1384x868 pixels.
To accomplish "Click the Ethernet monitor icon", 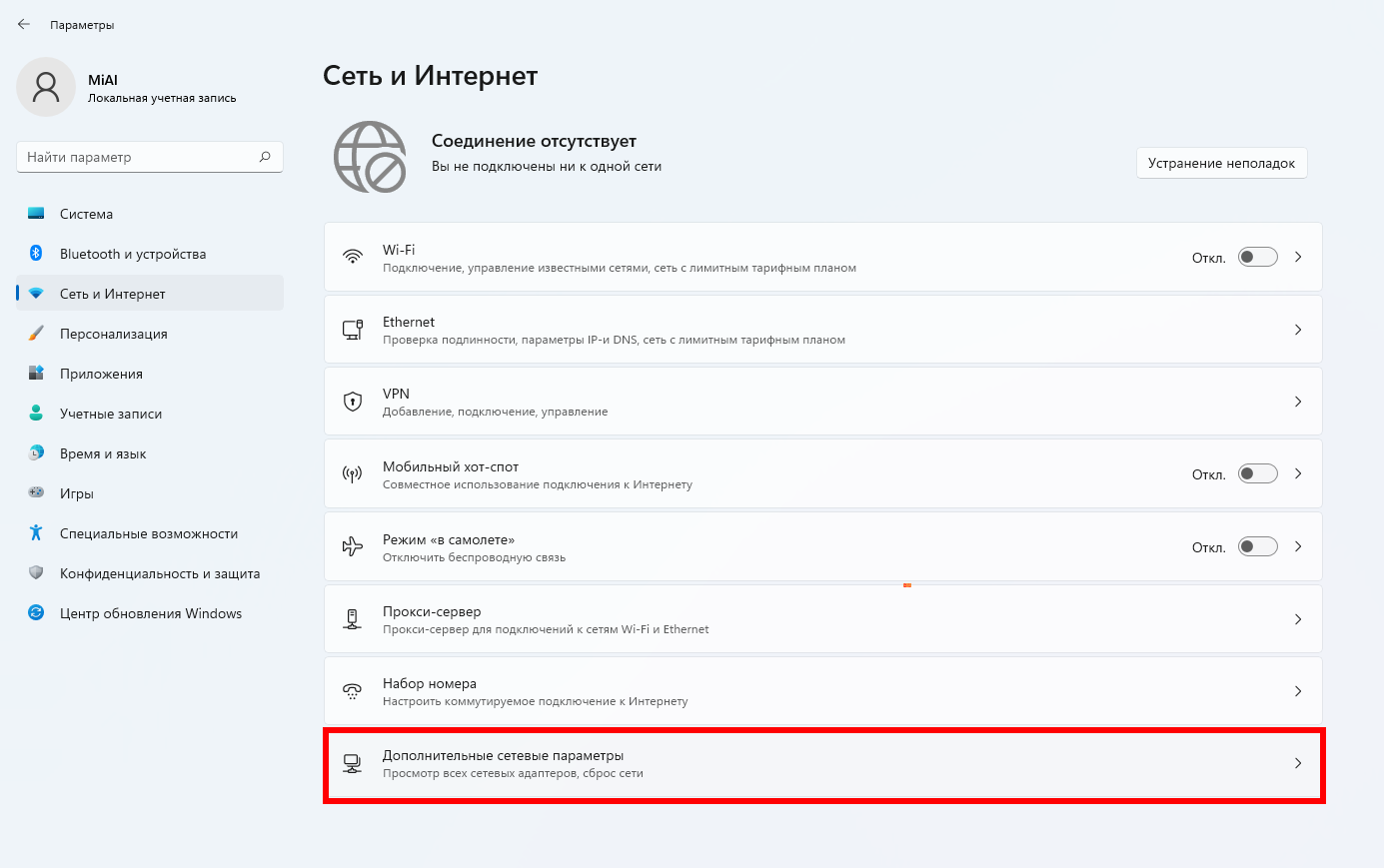I will coord(353,330).
